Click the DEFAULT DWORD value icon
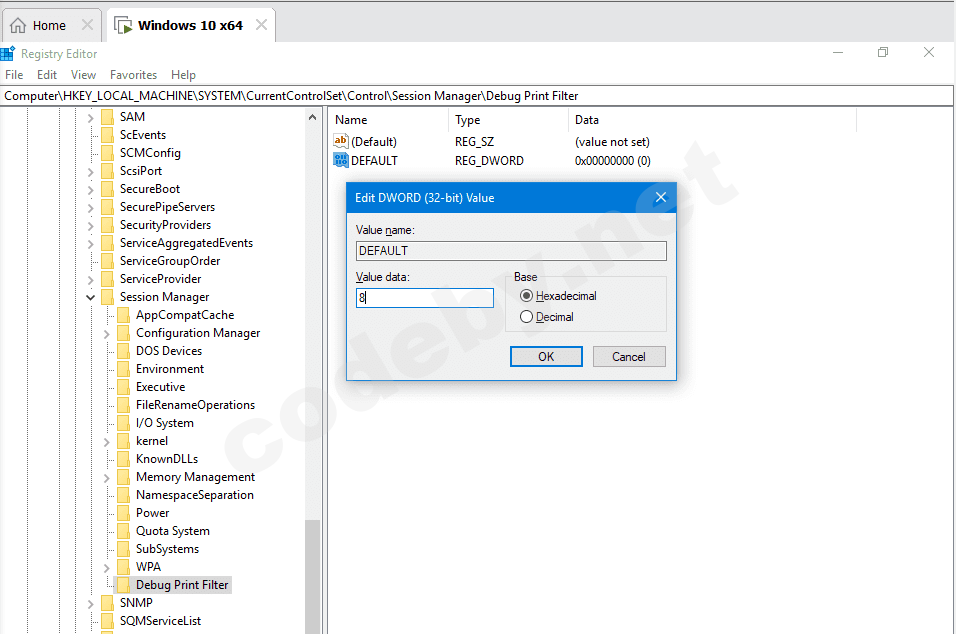Image resolution: width=956 pixels, height=634 pixels. (x=341, y=160)
